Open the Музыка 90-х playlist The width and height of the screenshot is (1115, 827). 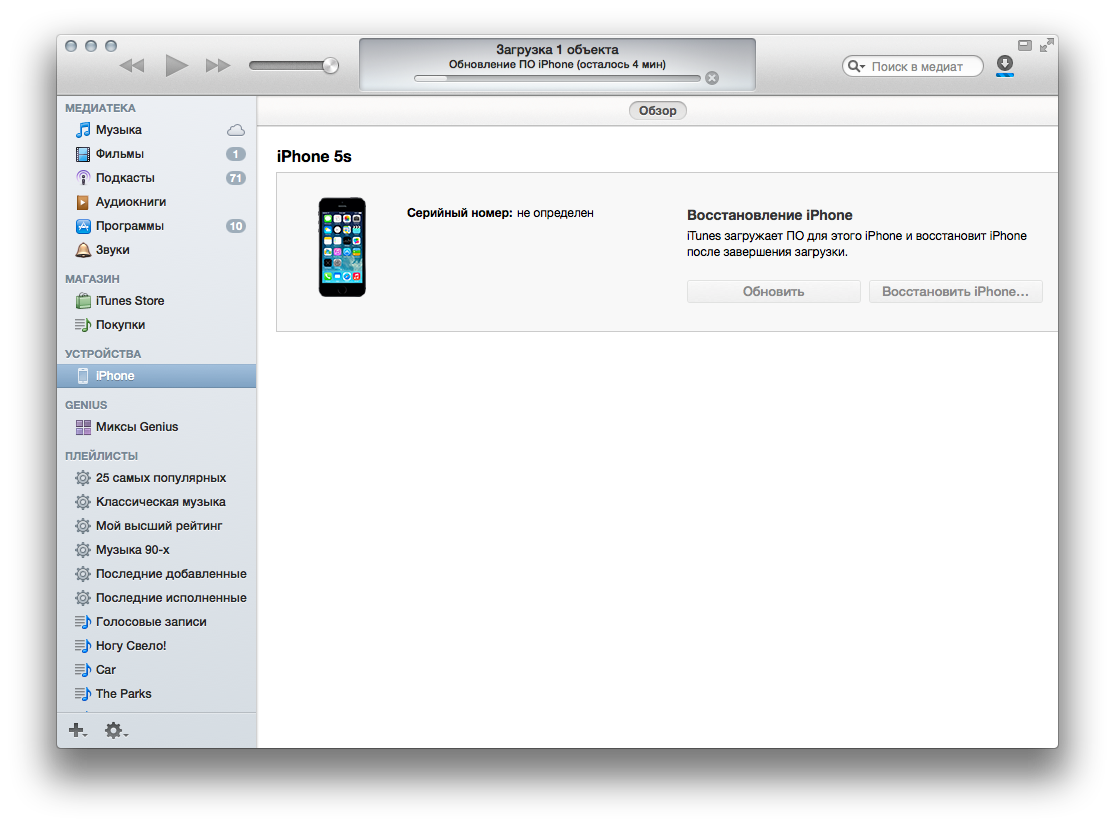coord(156,550)
